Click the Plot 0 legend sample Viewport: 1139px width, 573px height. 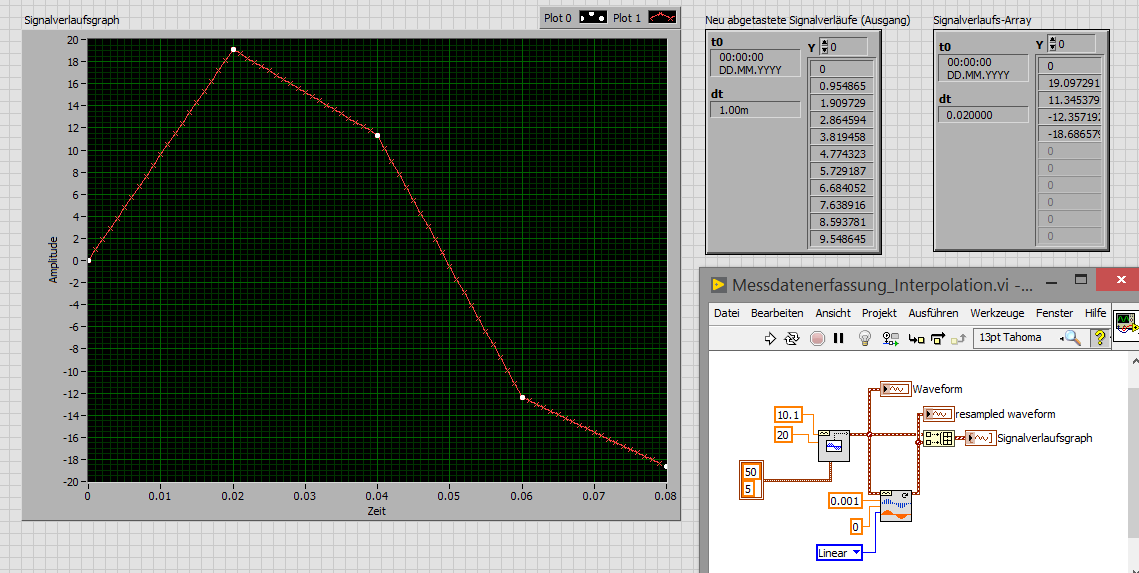tap(594, 17)
